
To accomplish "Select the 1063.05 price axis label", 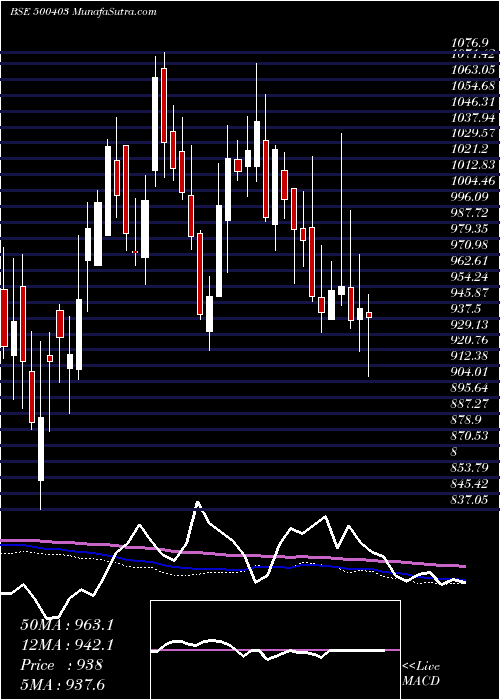I will (473, 70).
